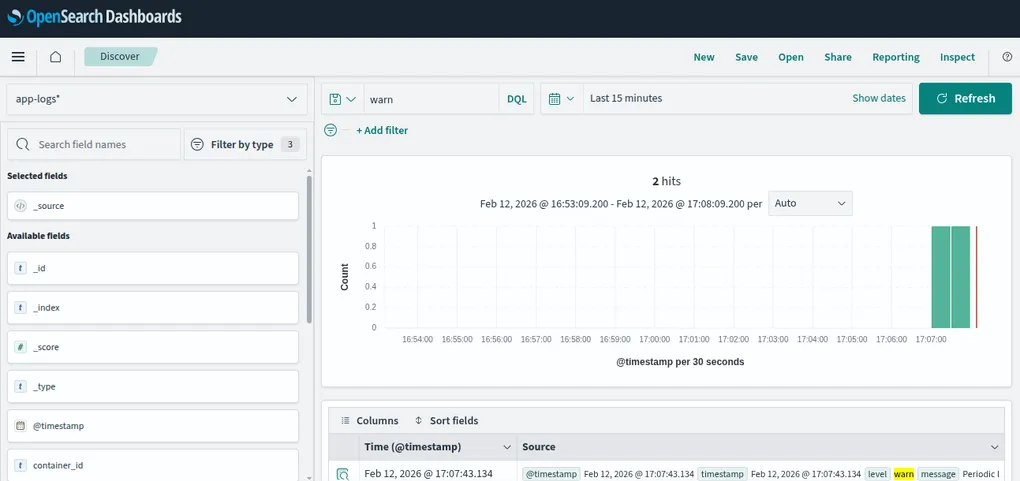Open saved queries disk icon menu
Image resolution: width=1020 pixels, height=481 pixels.
pos(342,99)
